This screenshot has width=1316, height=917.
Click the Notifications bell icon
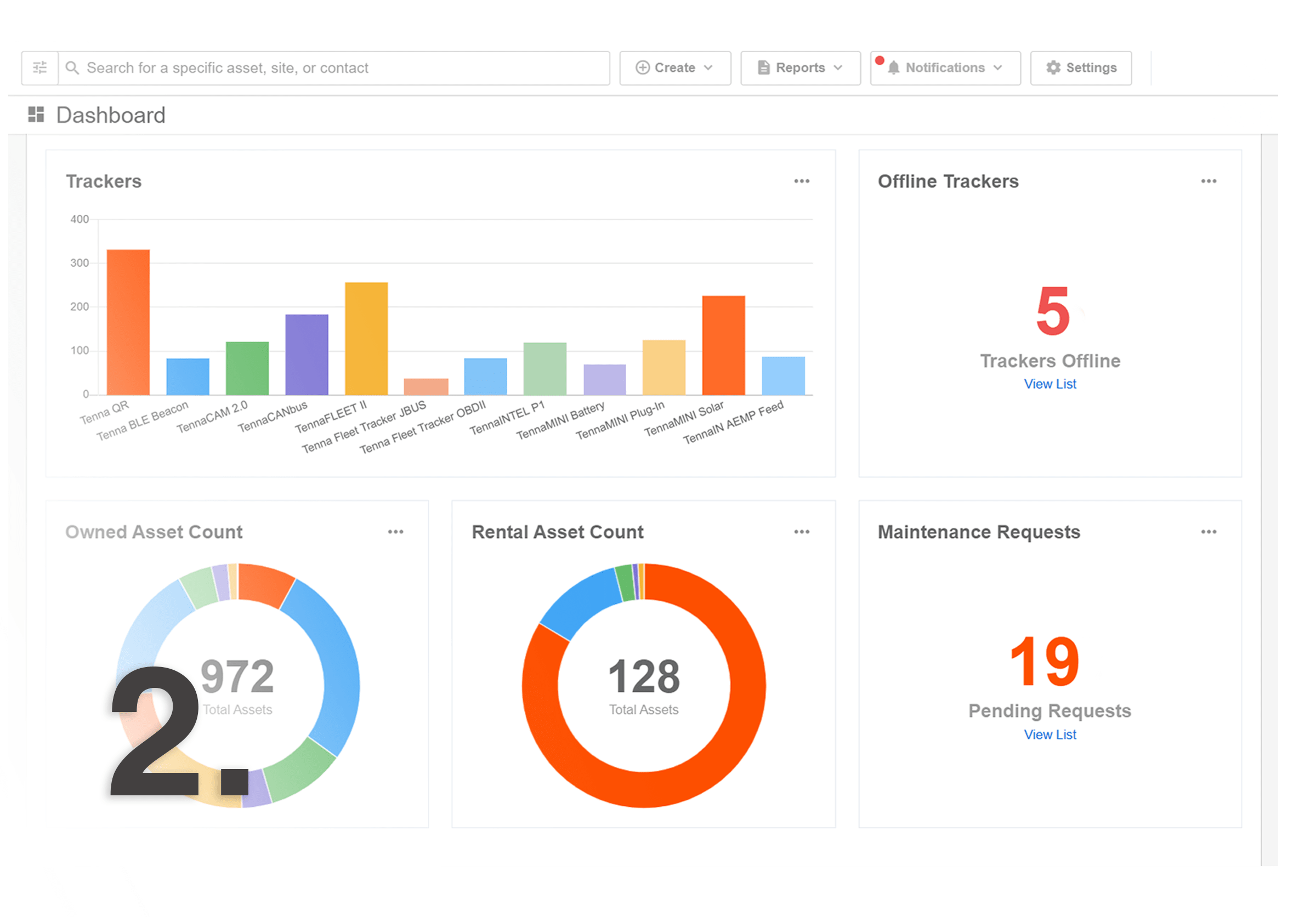pos(893,68)
